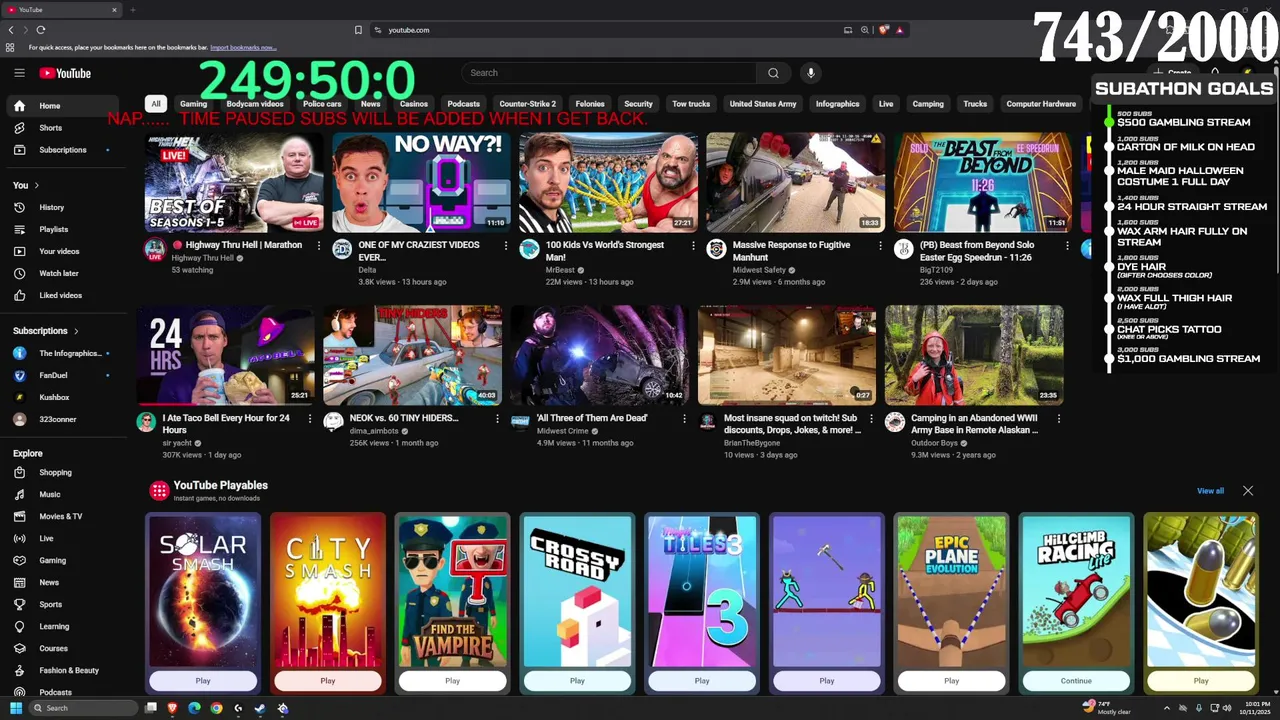
Task: Open the Windows Start menu
Action: pyautogui.click(x=16, y=708)
